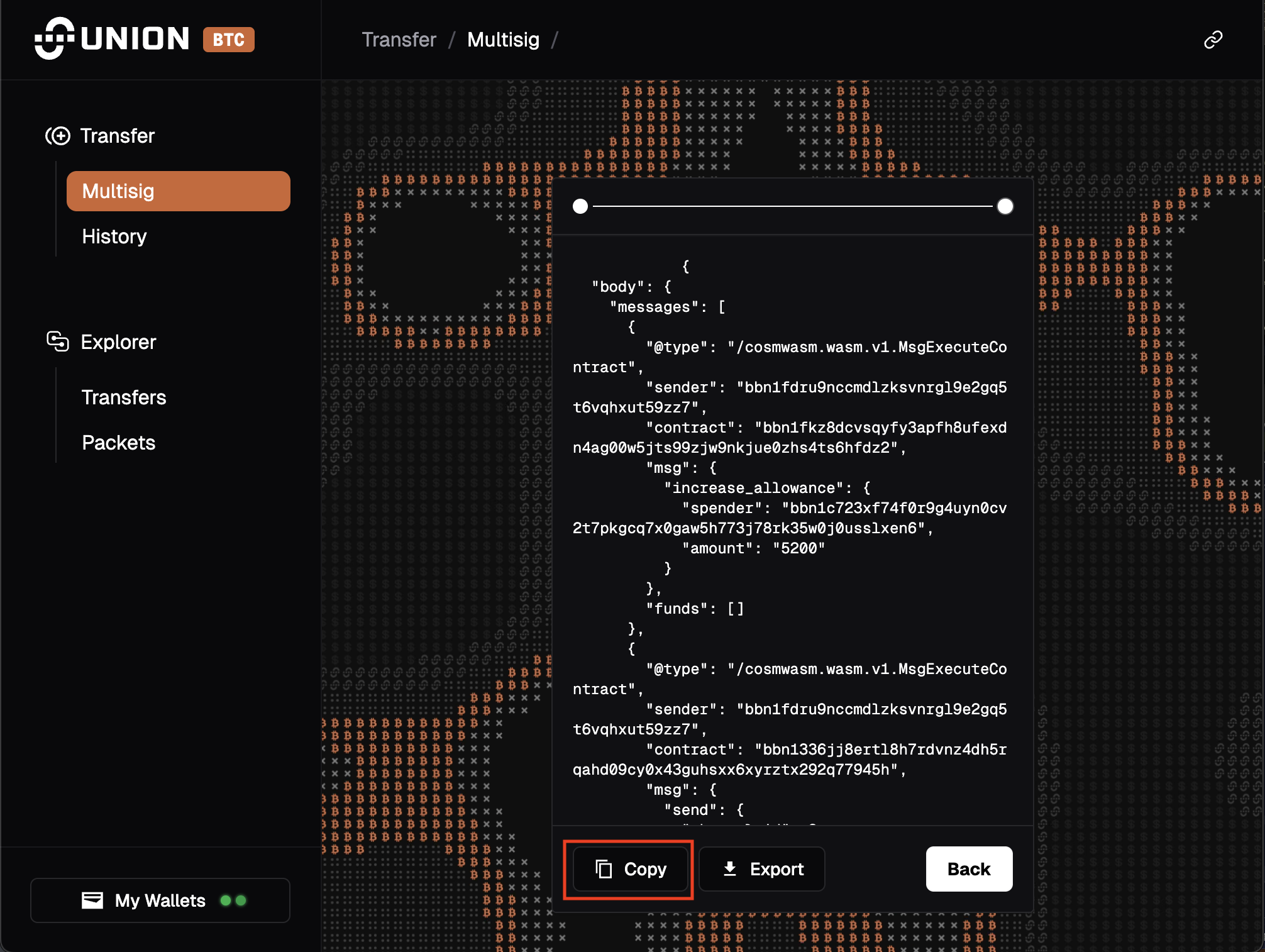
Task: Open Transfers under Explorer
Action: [x=124, y=397]
